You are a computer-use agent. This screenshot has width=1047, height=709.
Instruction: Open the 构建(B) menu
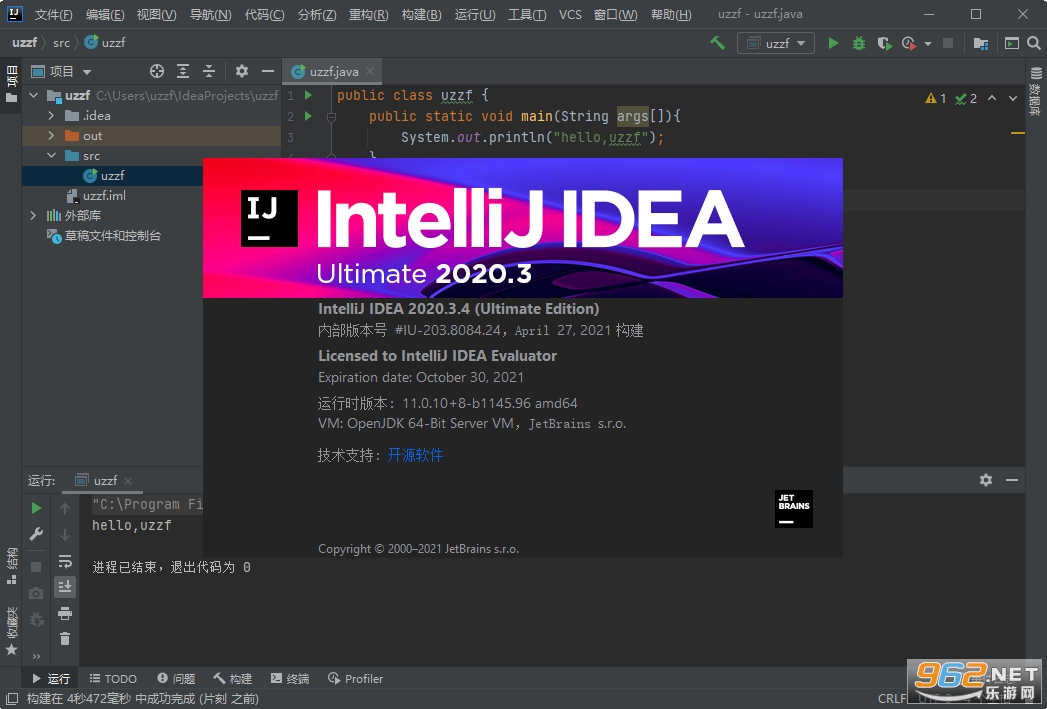pos(421,15)
